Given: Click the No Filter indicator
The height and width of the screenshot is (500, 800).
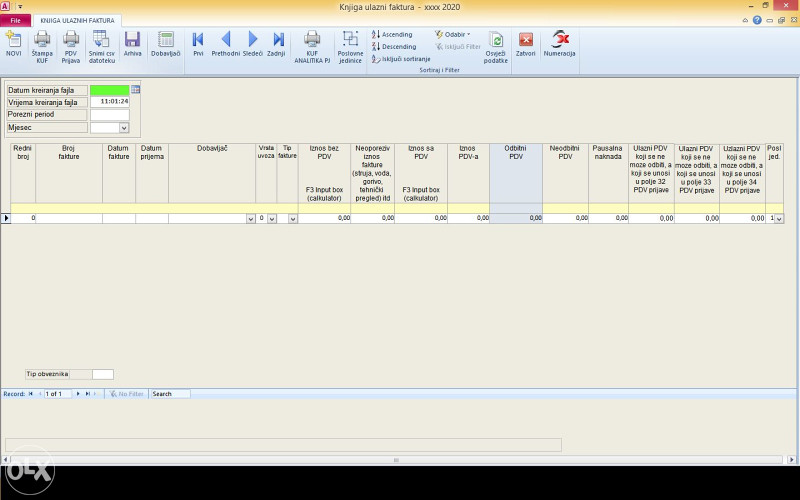Looking at the screenshot, I should 127,394.
